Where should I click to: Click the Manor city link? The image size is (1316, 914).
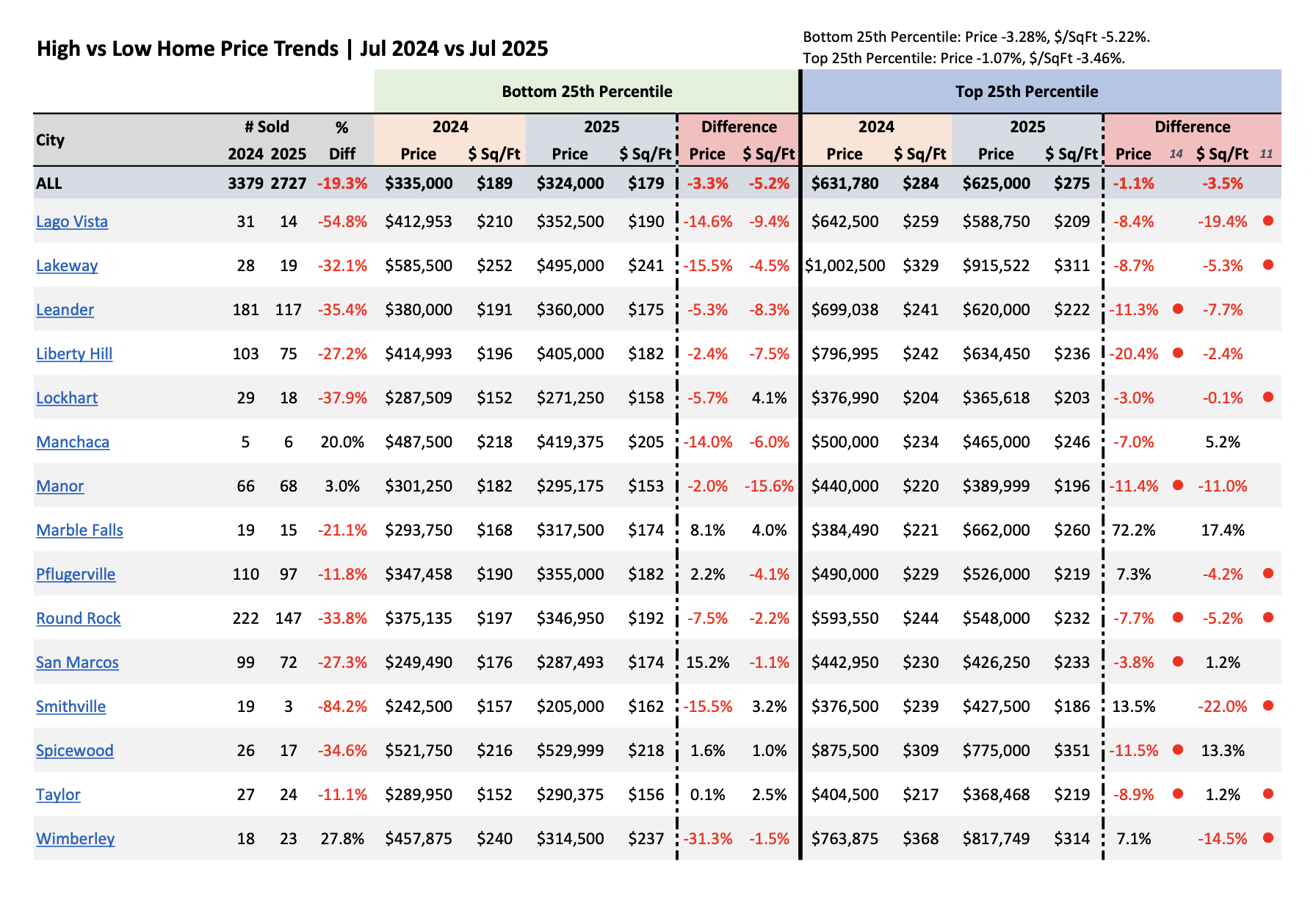pyautogui.click(x=60, y=486)
